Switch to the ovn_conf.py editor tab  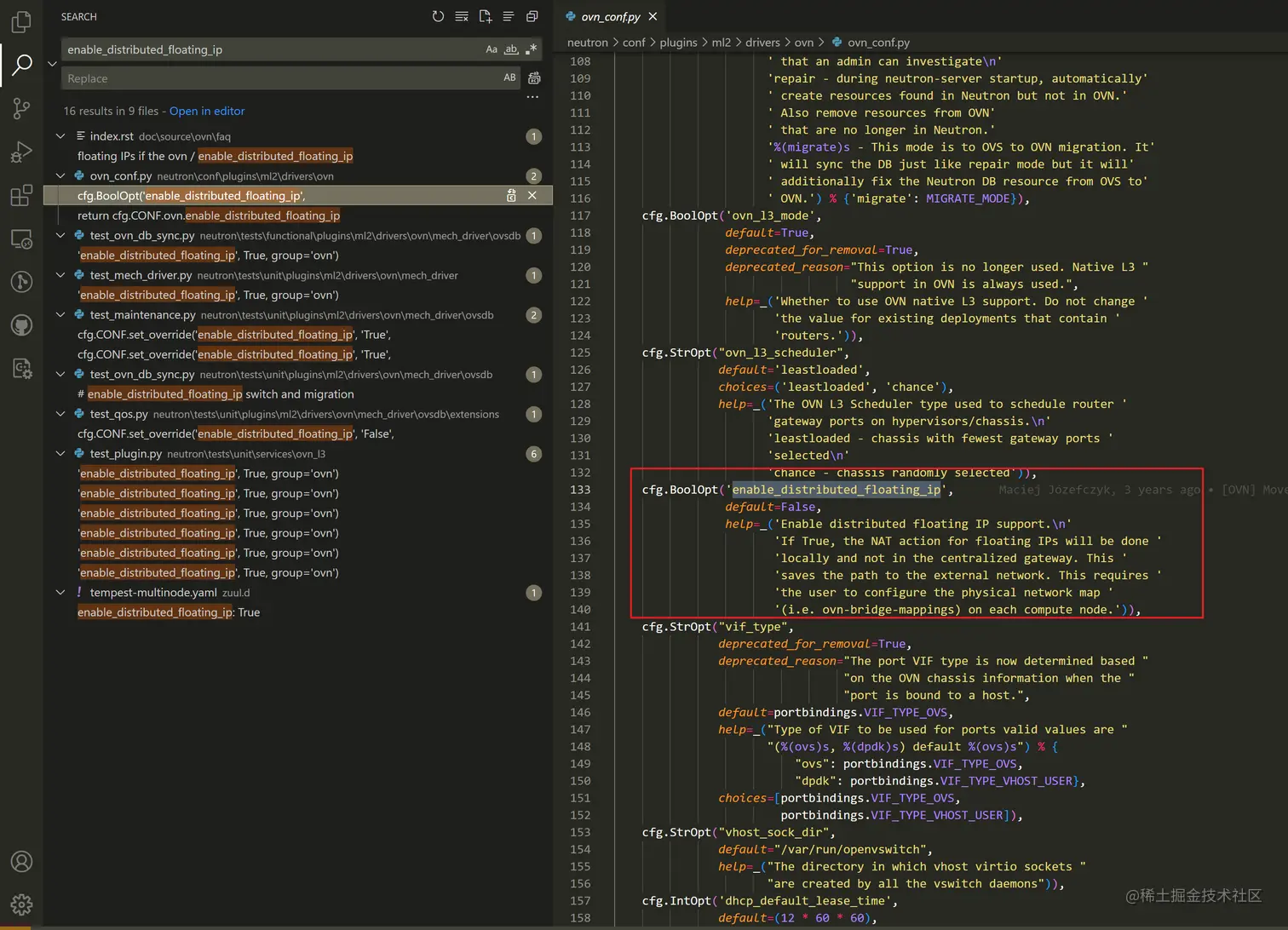coord(610,17)
